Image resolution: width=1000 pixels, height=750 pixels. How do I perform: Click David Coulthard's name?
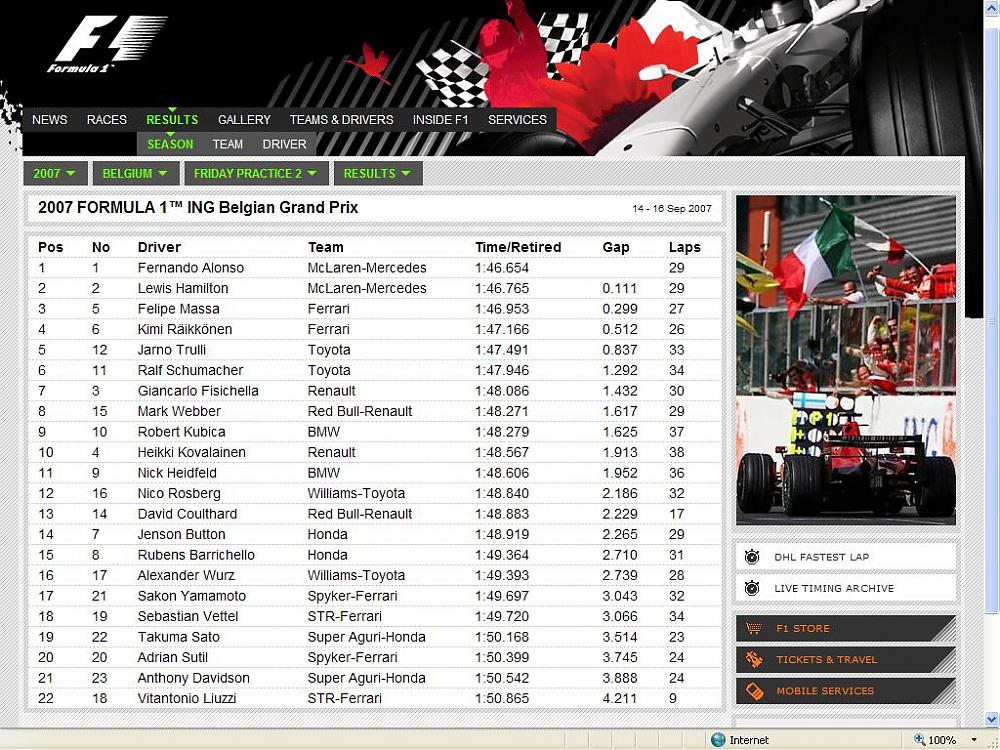188,513
